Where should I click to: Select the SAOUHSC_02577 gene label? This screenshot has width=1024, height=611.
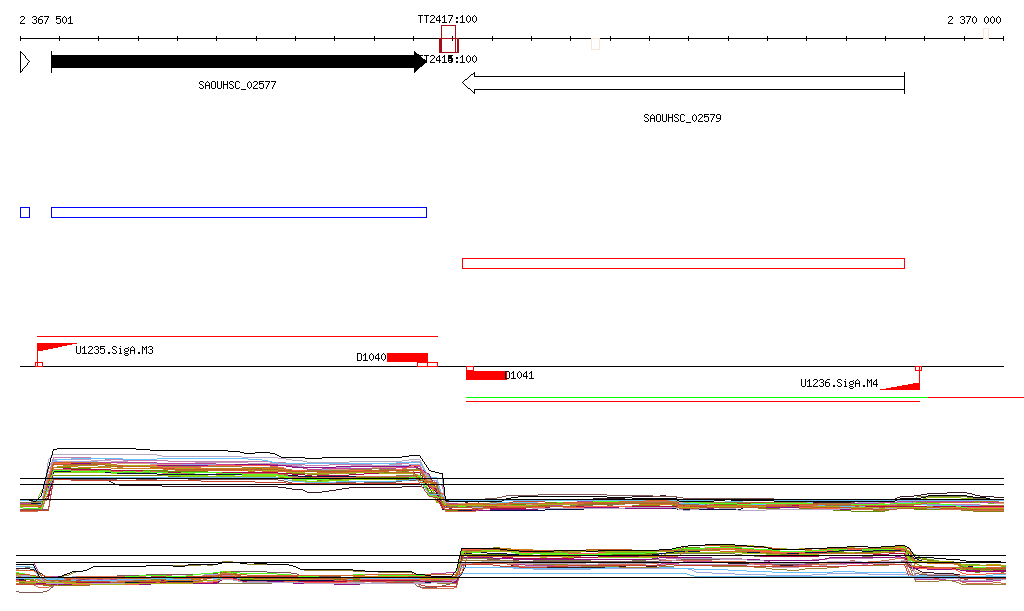tap(237, 86)
